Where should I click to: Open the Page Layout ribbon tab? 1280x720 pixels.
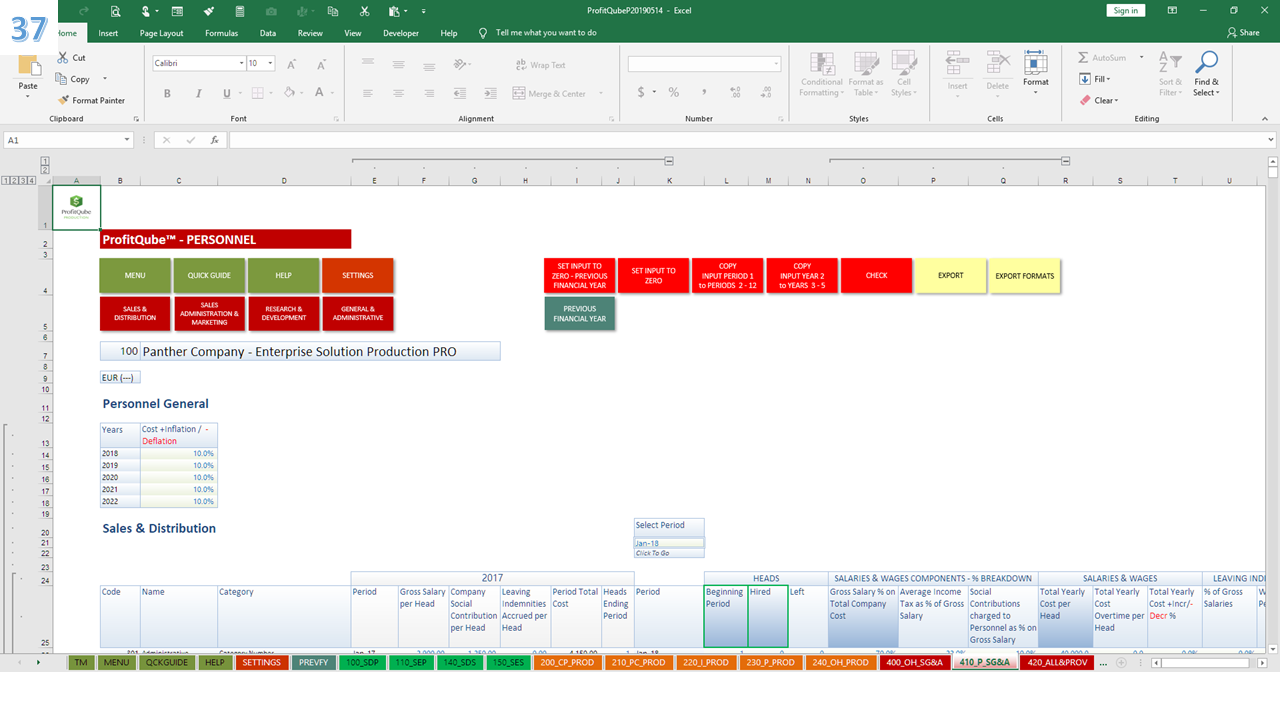(161, 33)
